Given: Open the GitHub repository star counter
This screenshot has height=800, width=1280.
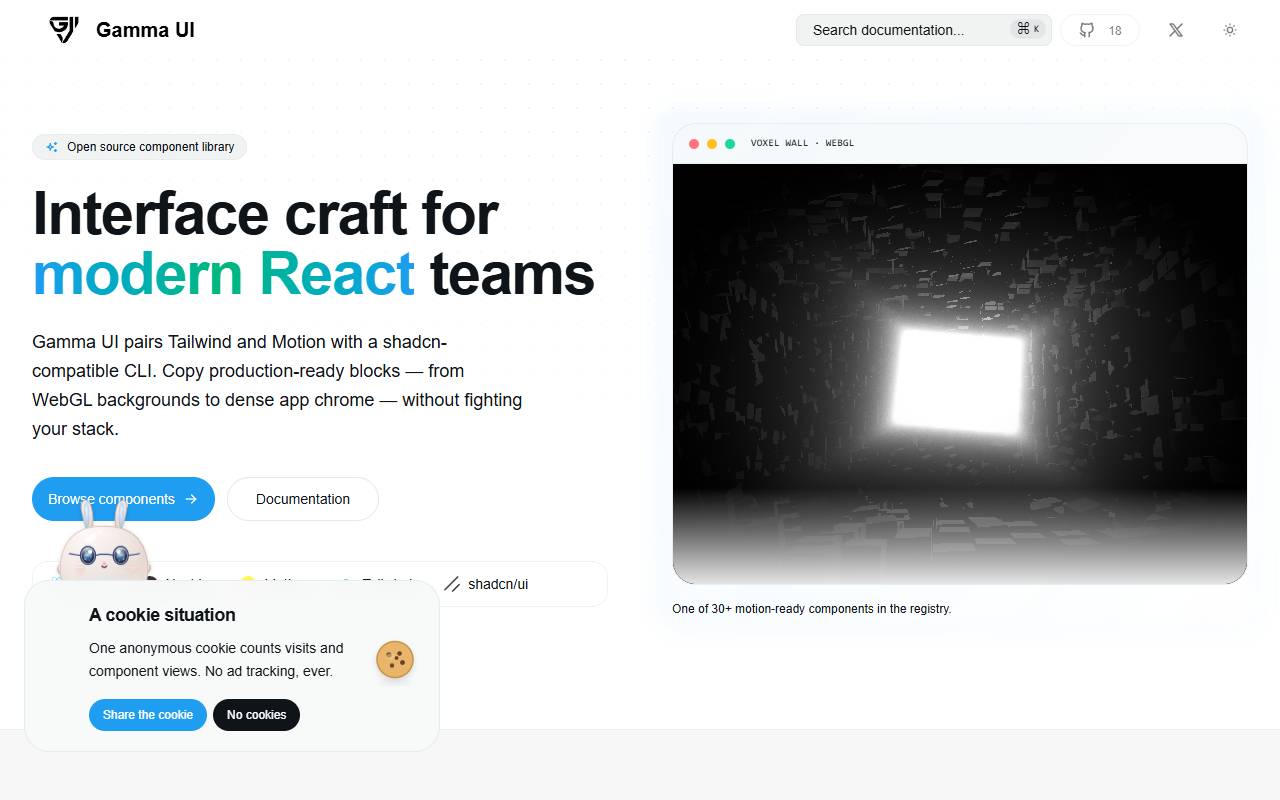Looking at the screenshot, I should [1100, 30].
